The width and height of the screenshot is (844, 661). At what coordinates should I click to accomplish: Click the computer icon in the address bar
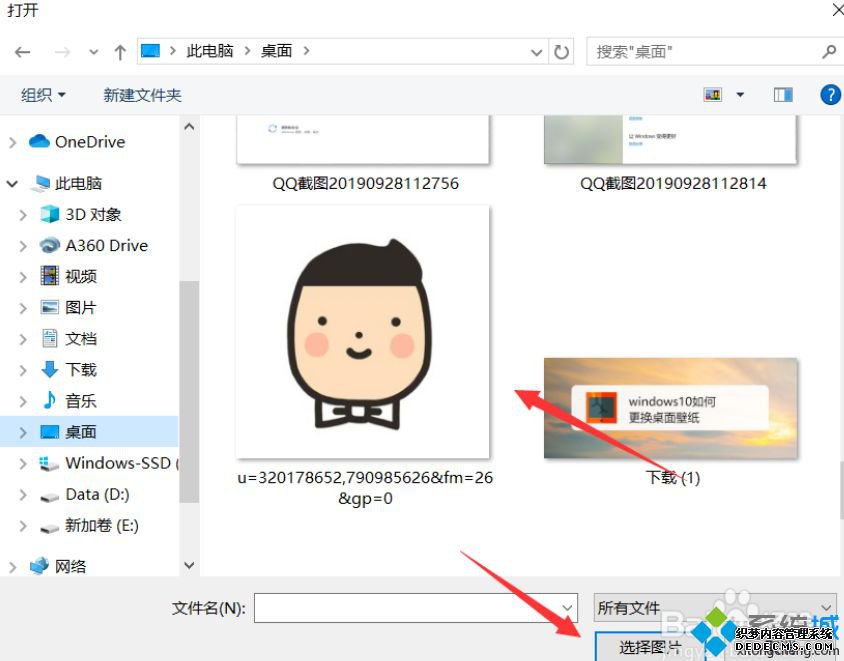click(150, 51)
